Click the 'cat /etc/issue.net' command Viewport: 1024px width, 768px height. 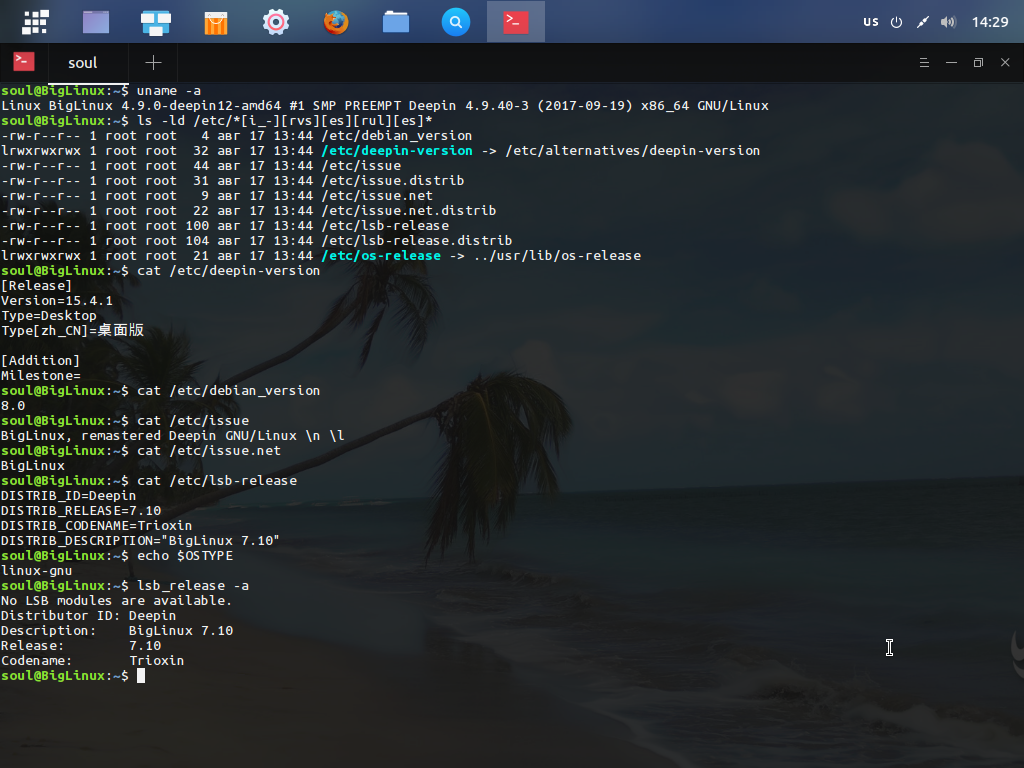tap(209, 451)
